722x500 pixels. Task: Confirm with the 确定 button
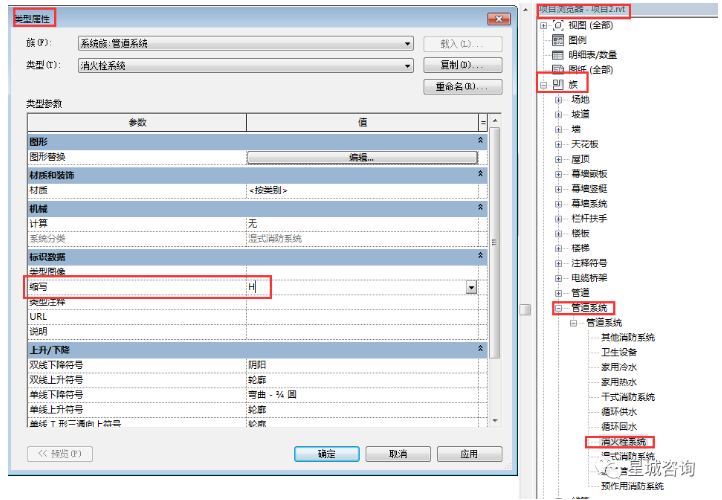[327, 454]
